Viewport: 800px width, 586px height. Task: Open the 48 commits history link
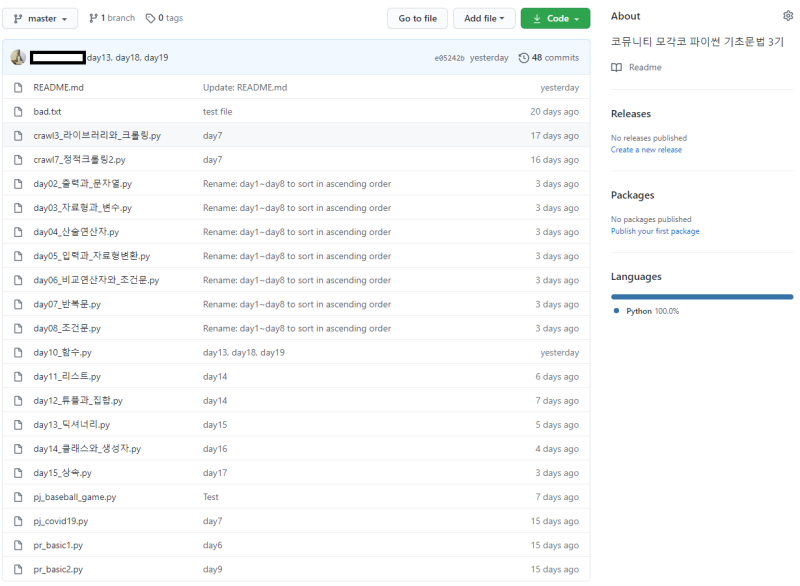554,58
